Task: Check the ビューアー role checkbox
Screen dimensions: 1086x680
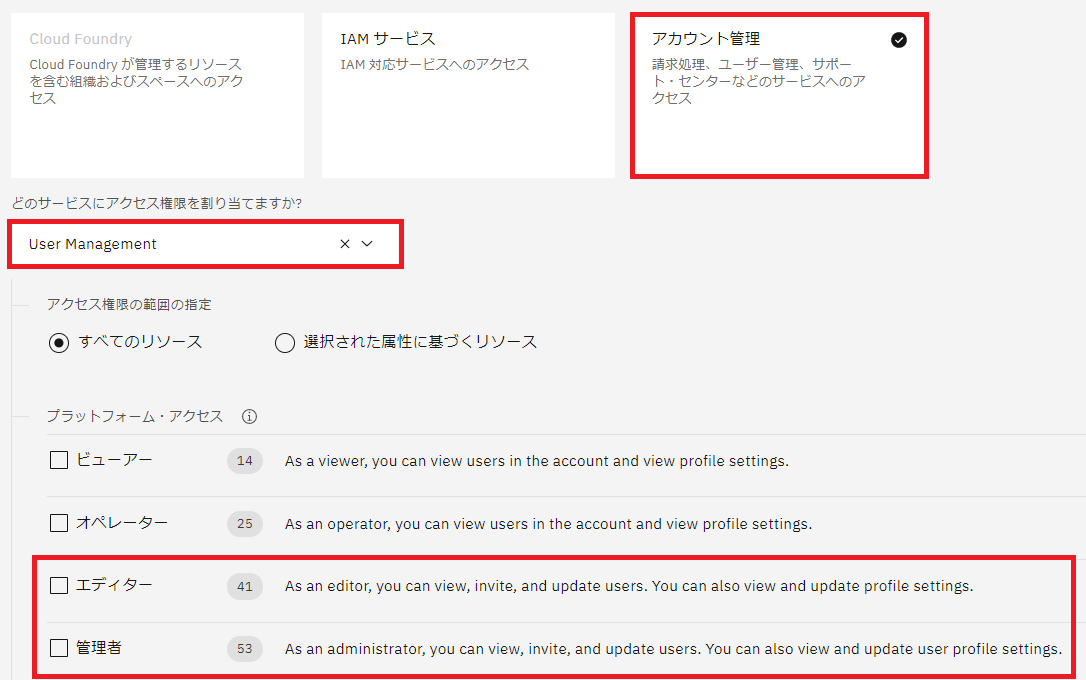Action: 59,460
